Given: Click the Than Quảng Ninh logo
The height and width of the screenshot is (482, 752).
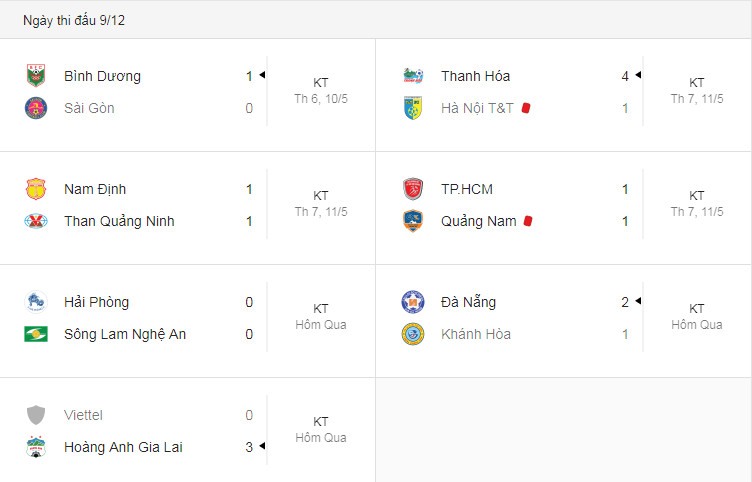Looking at the screenshot, I should point(36,221).
